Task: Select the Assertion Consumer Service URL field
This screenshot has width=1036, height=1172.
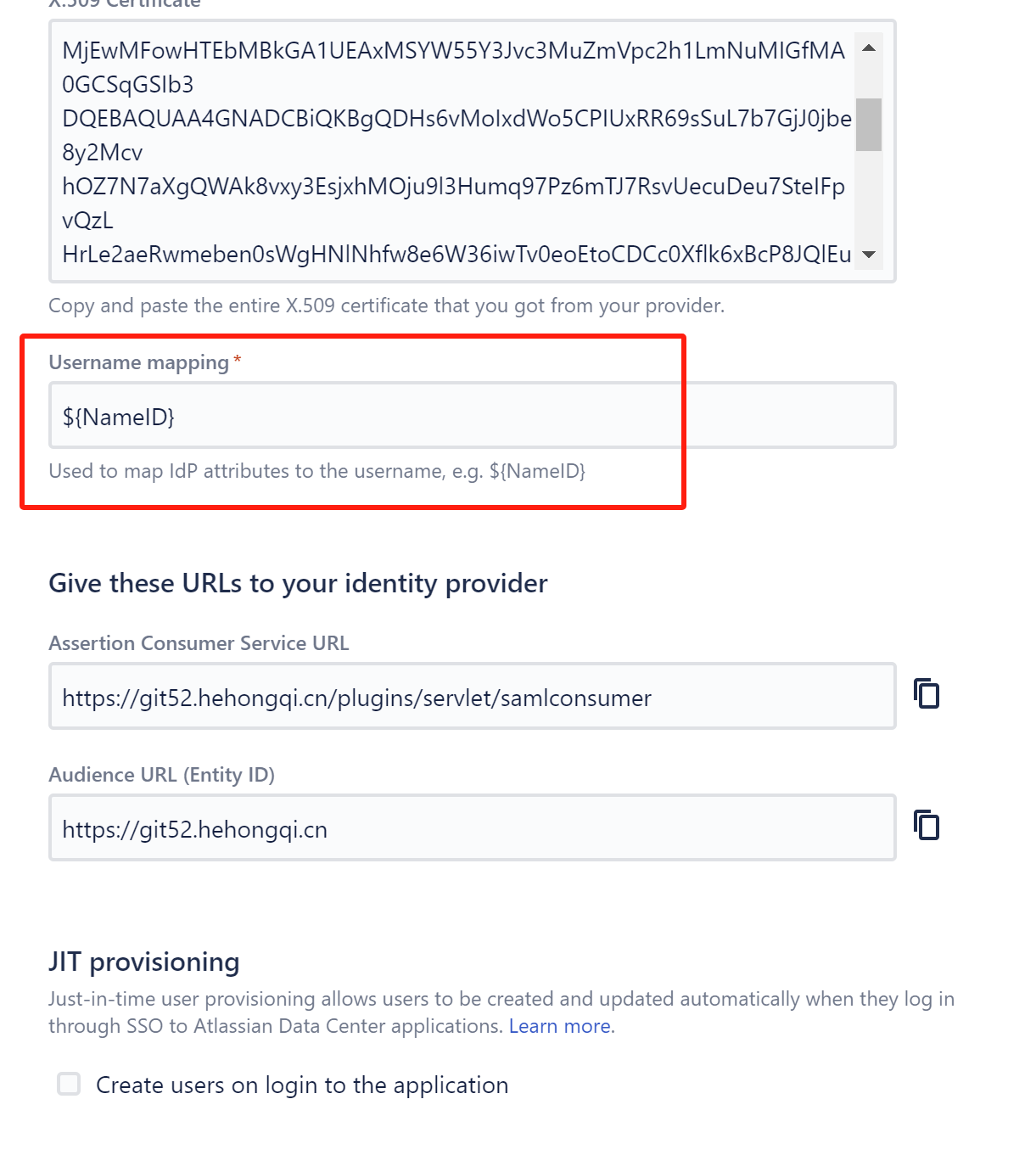Action: [472, 697]
